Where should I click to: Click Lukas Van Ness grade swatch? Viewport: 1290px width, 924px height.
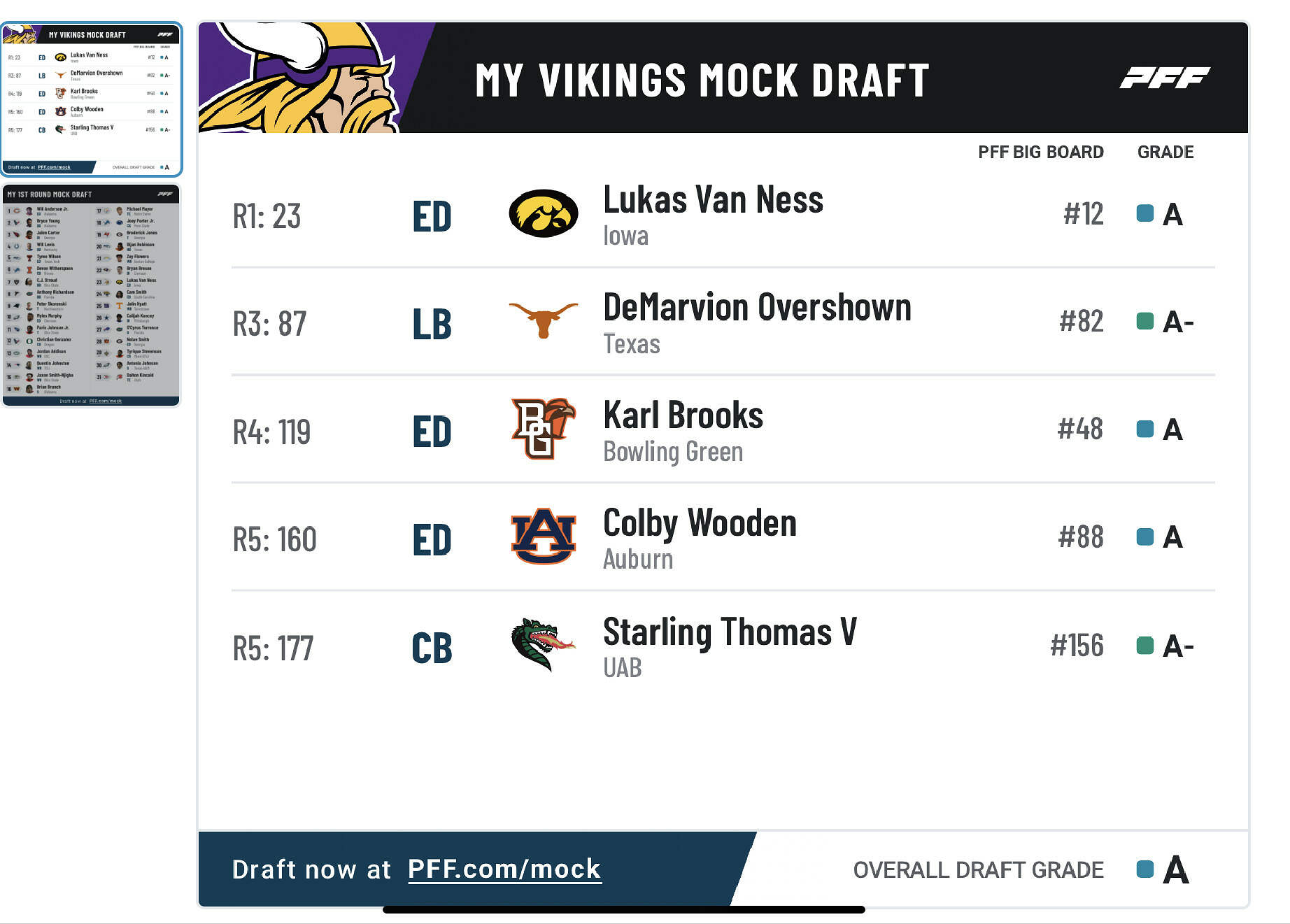(1145, 213)
